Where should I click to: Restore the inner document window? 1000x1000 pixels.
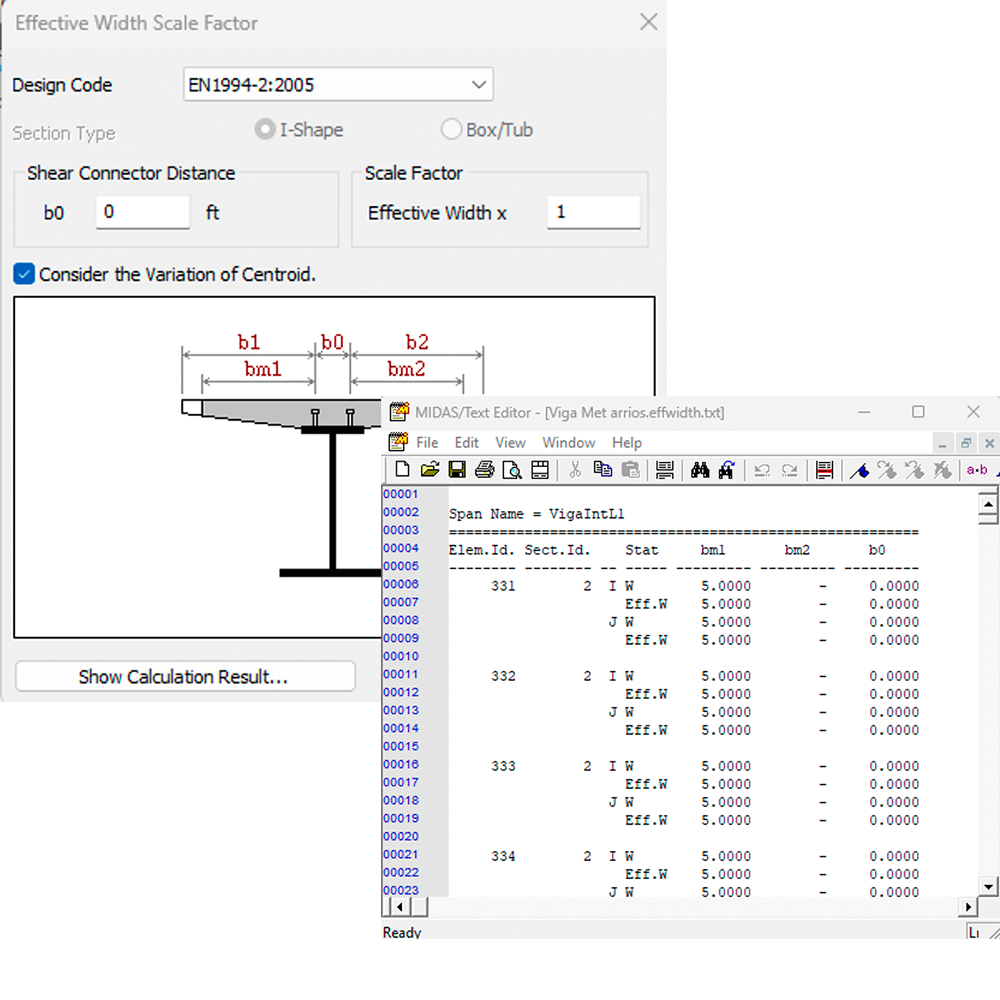(966, 443)
